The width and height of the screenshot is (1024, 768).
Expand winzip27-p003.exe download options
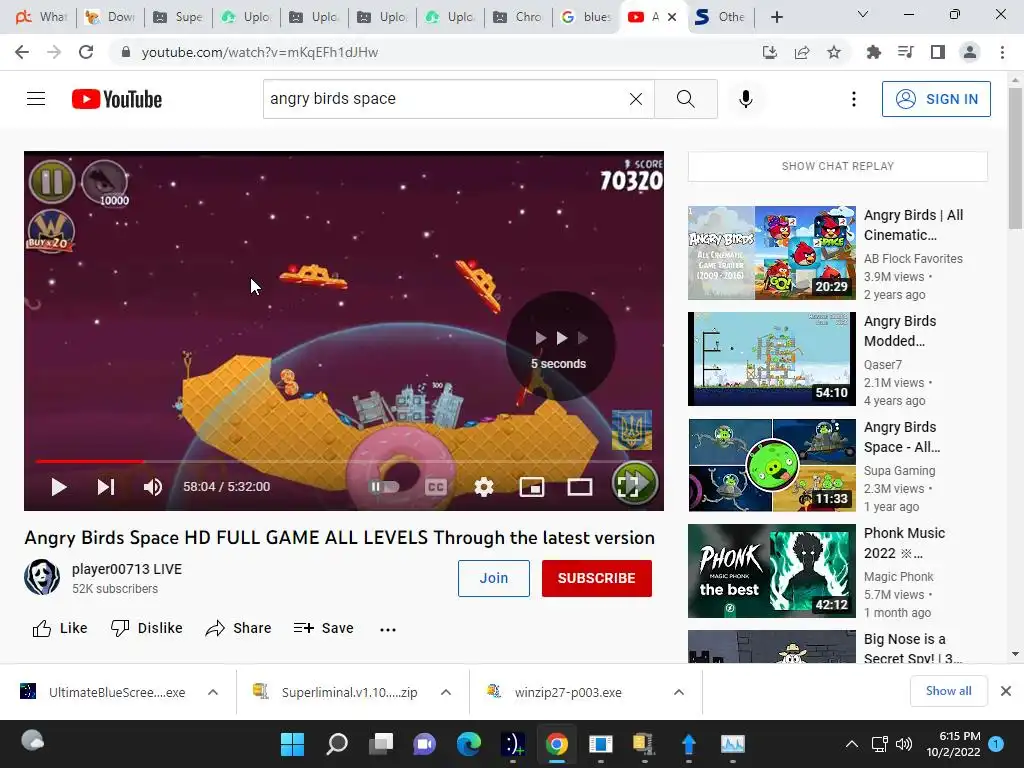pos(679,692)
